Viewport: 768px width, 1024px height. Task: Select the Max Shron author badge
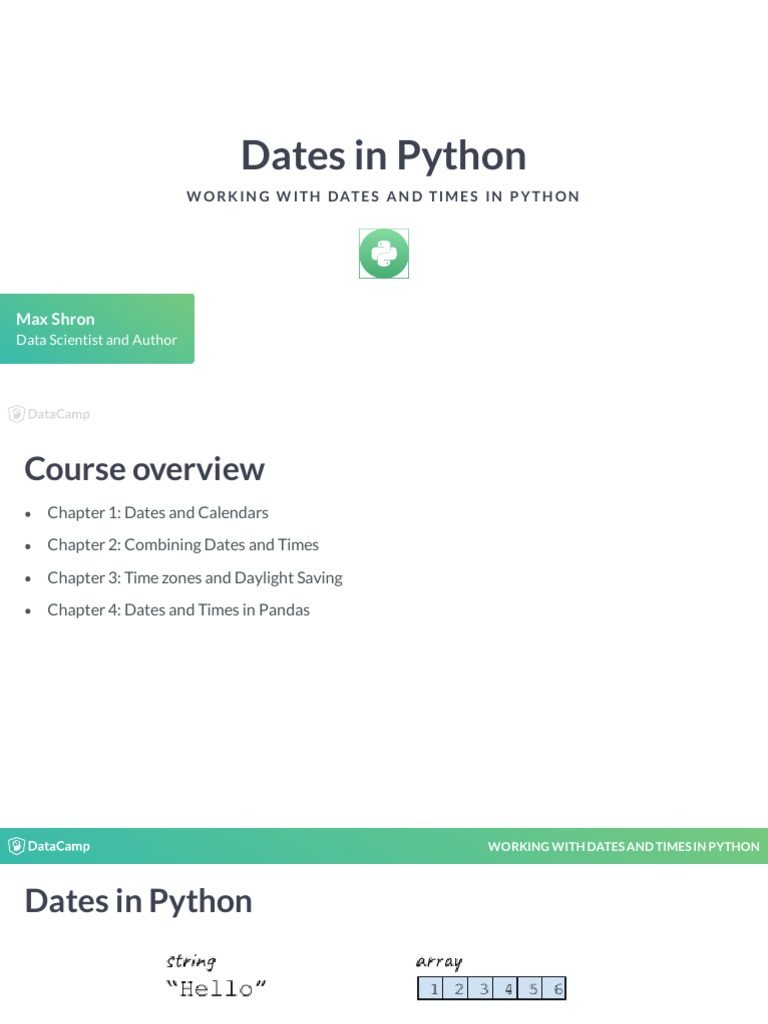click(x=97, y=328)
